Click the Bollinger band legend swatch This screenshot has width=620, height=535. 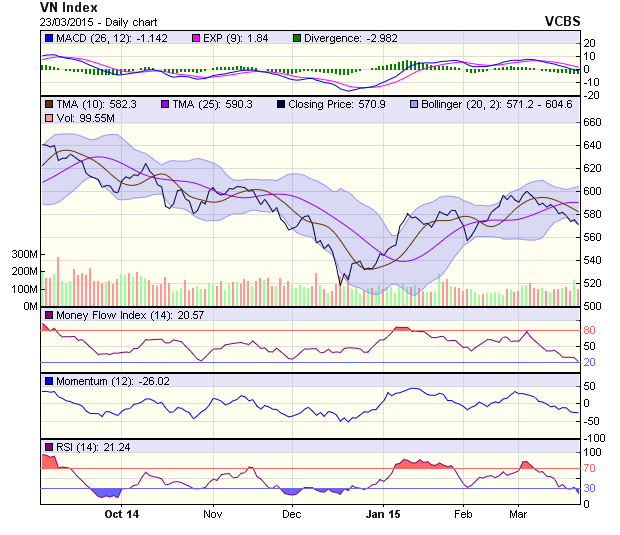click(413, 104)
